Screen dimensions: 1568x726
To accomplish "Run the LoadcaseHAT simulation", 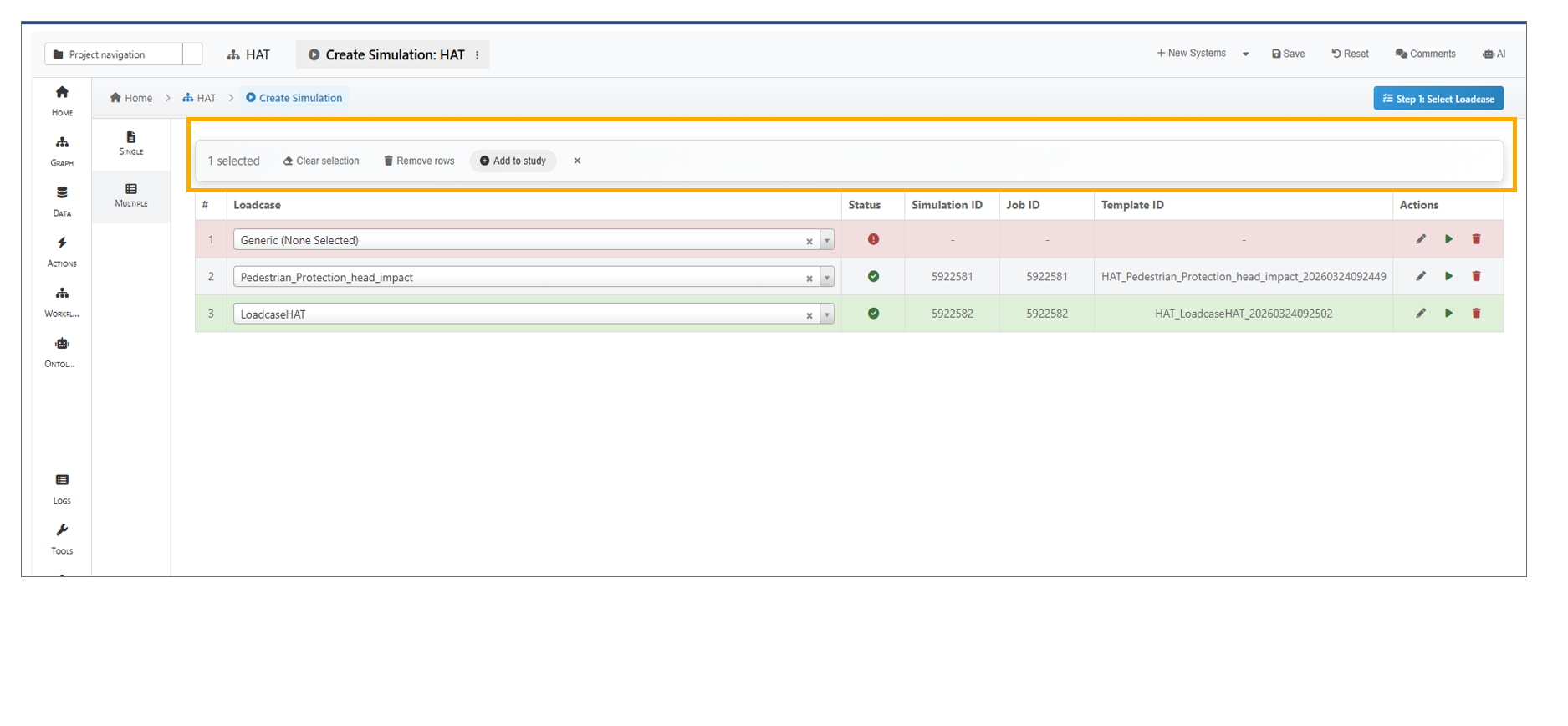I will [x=1448, y=314].
